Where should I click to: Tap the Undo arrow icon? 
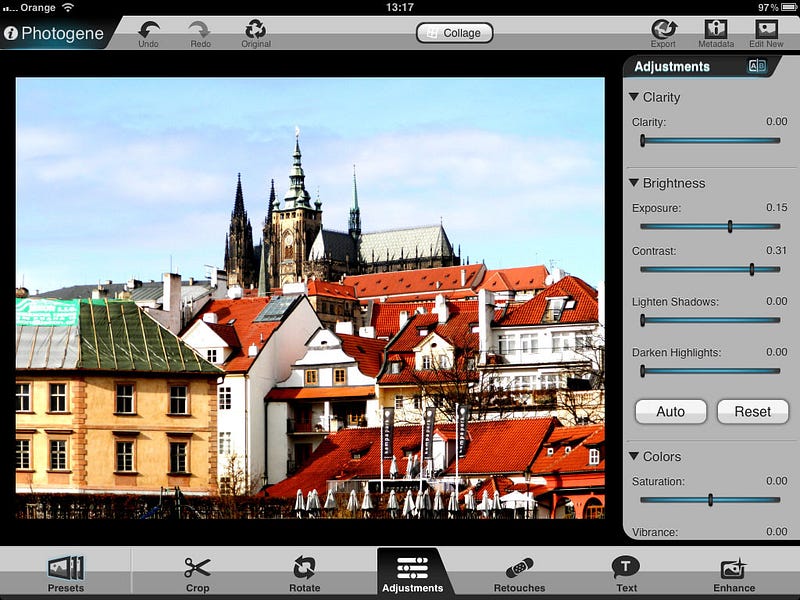pyautogui.click(x=149, y=30)
